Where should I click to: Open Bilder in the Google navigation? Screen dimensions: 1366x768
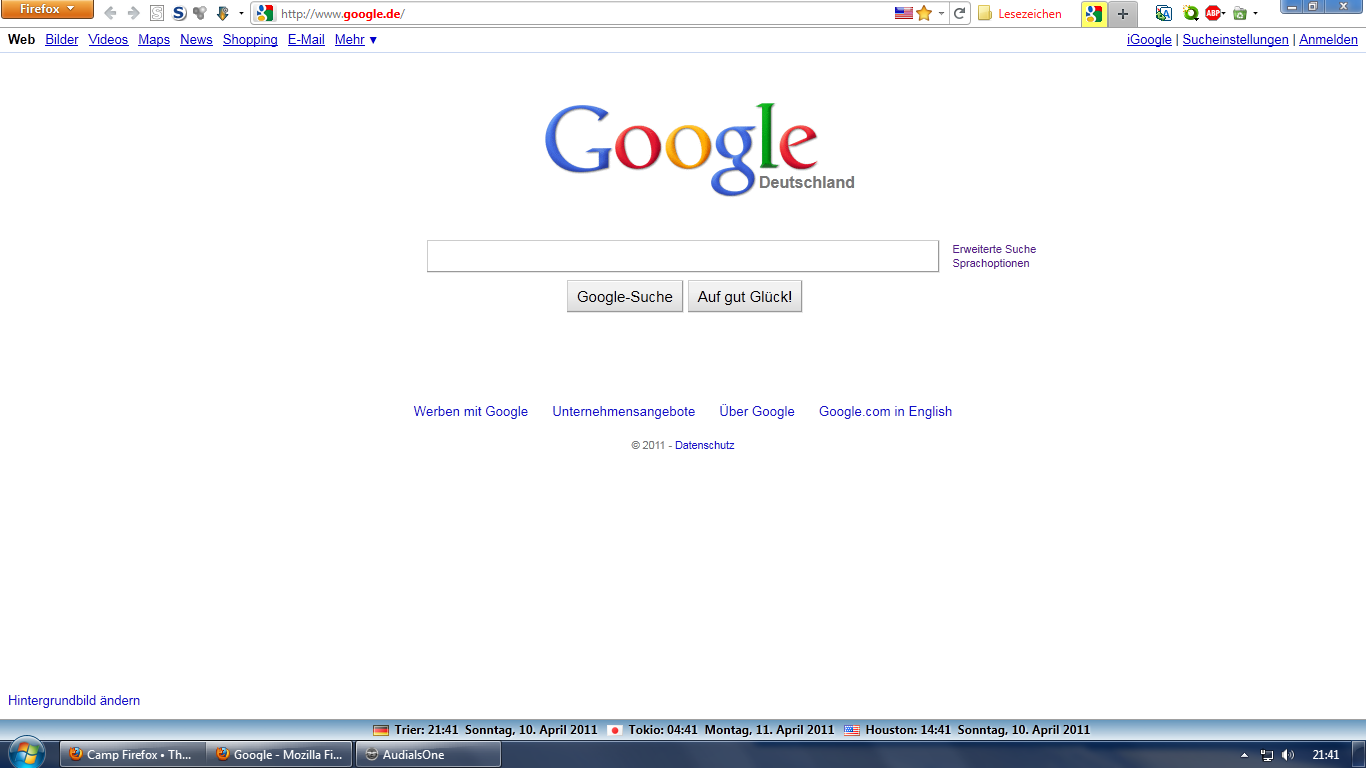pos(62,40)
